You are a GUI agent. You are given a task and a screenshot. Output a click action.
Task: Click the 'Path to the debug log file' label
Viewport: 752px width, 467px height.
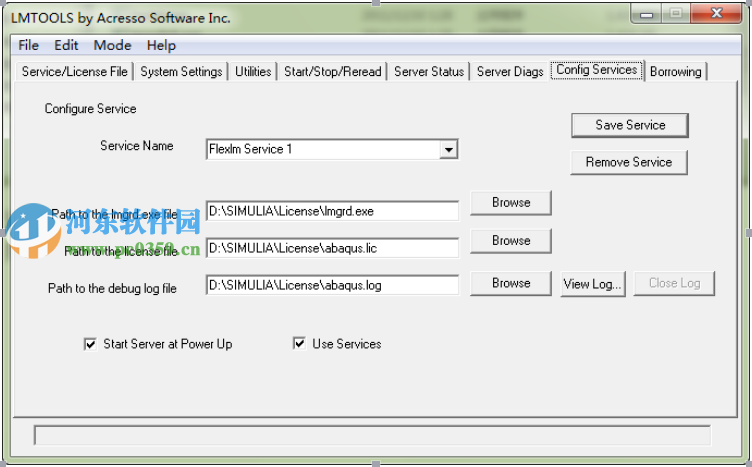click(112, 289)
